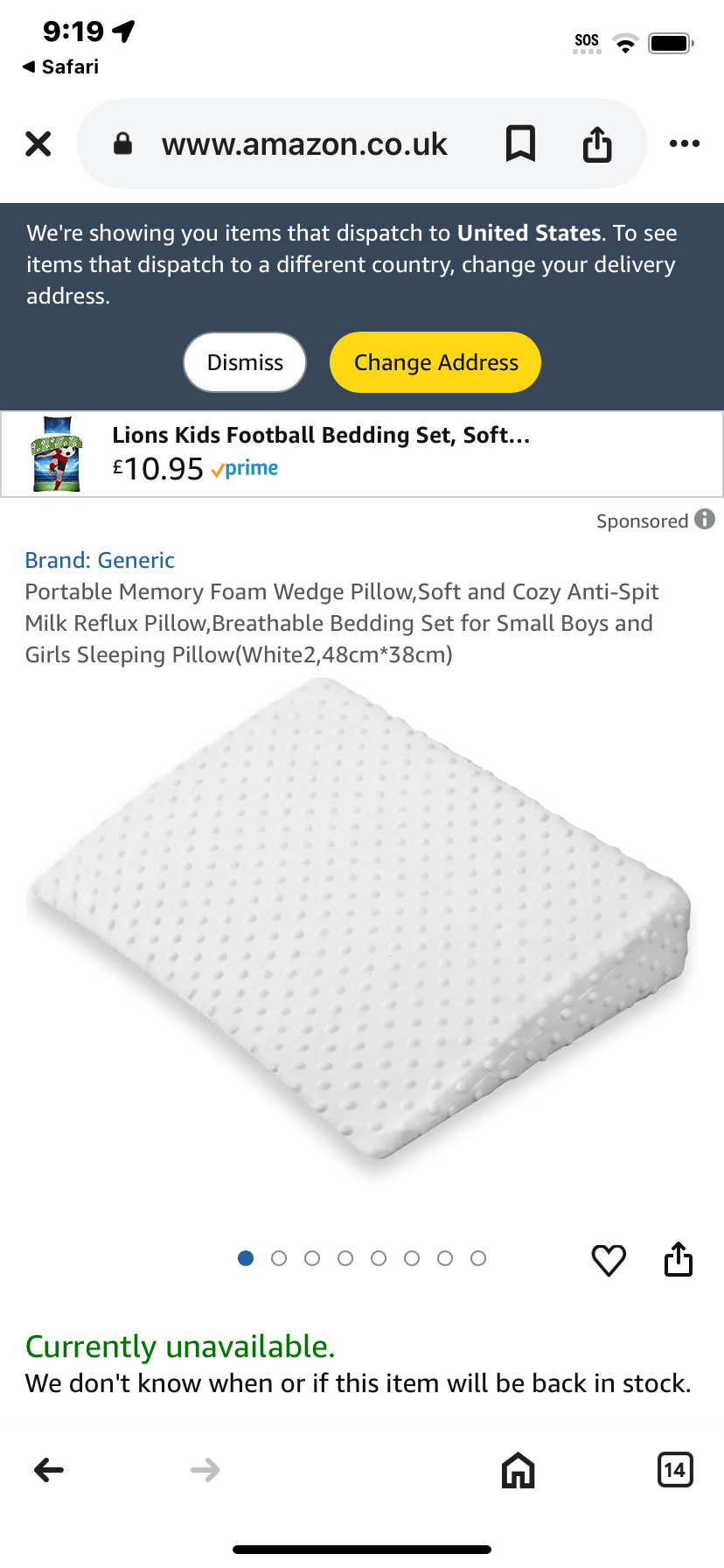
Task: Close the in-app browser with X icon
Action: point(38,143)
